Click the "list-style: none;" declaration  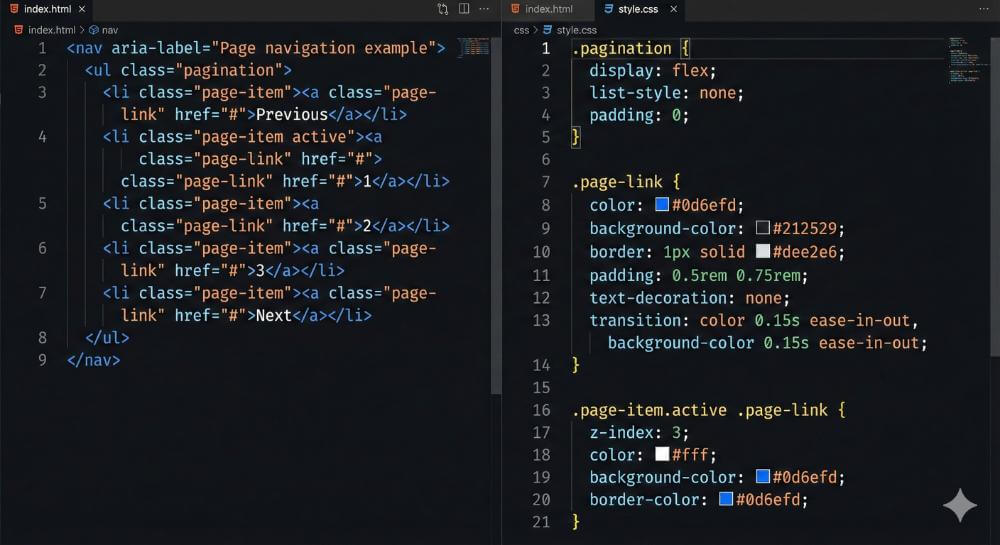(666, 93)
